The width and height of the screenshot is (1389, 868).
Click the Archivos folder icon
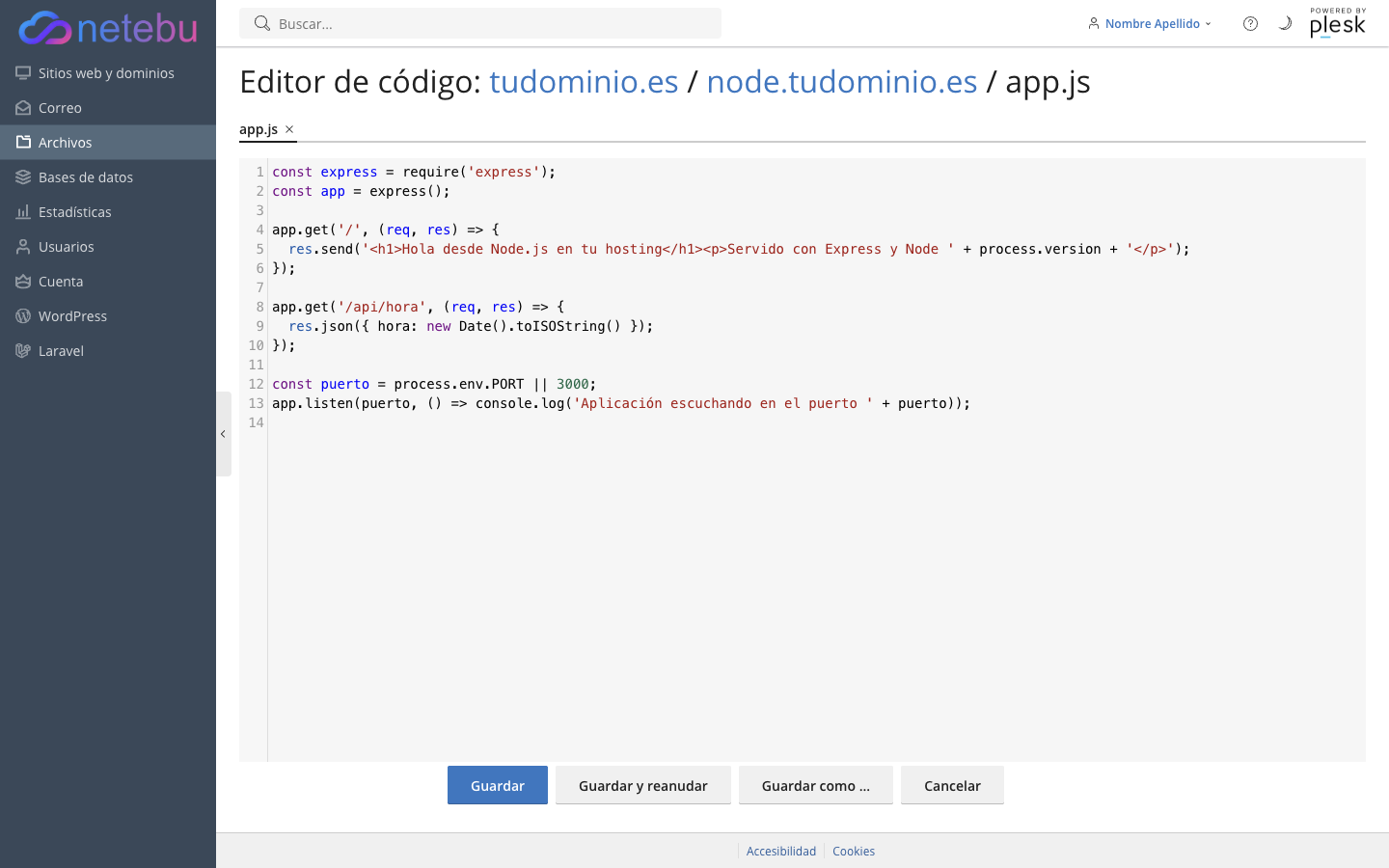tap(23, 143)
